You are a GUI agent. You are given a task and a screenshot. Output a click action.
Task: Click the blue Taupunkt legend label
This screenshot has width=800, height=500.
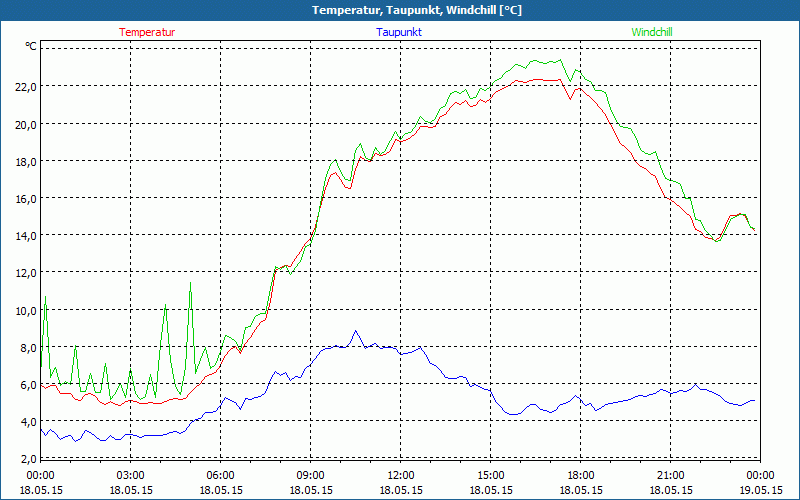[399, 32]
